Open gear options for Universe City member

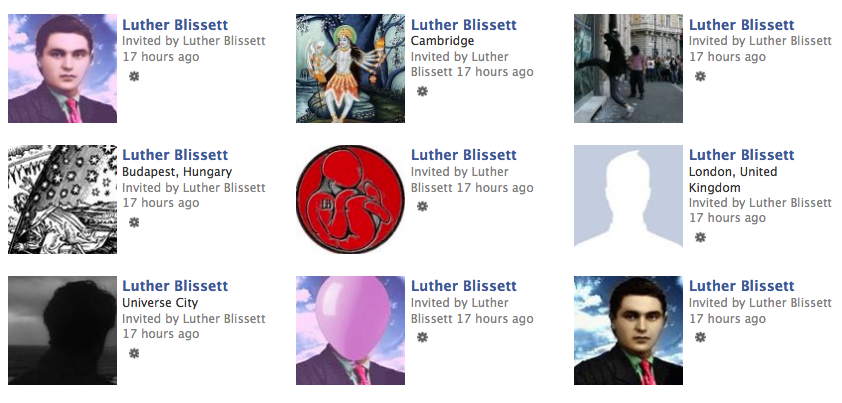tap(134, 353)
